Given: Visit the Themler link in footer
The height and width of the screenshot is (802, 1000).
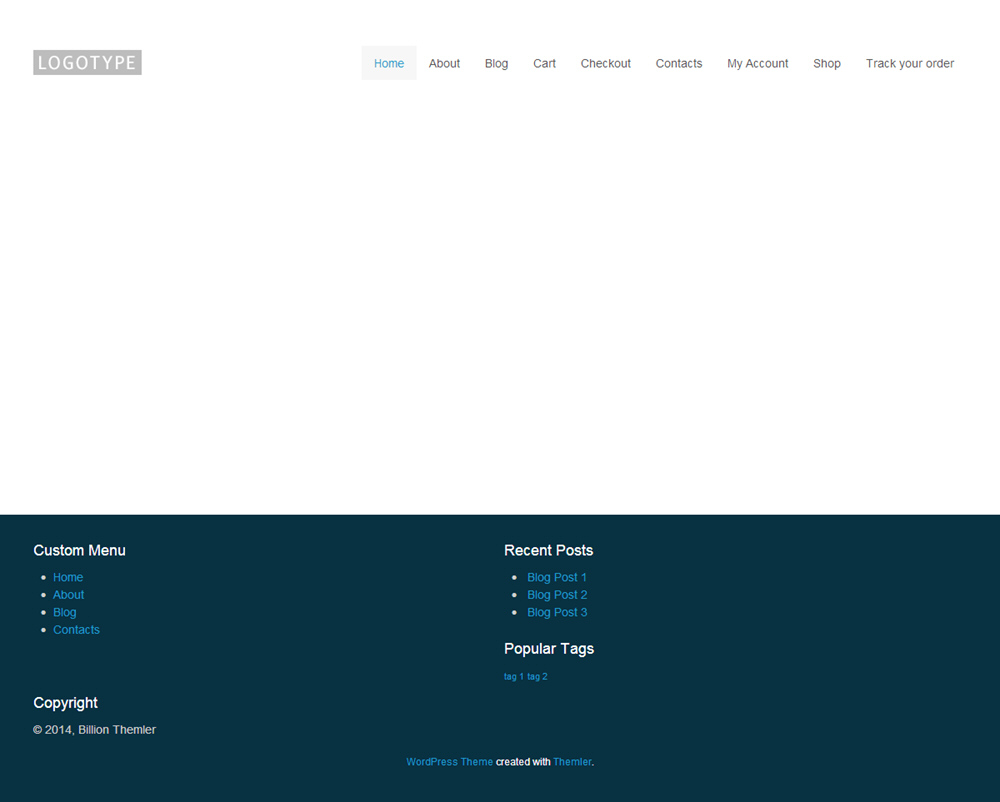Looking at the screenshot, I should pyautogui.click(x=572, y=762).
